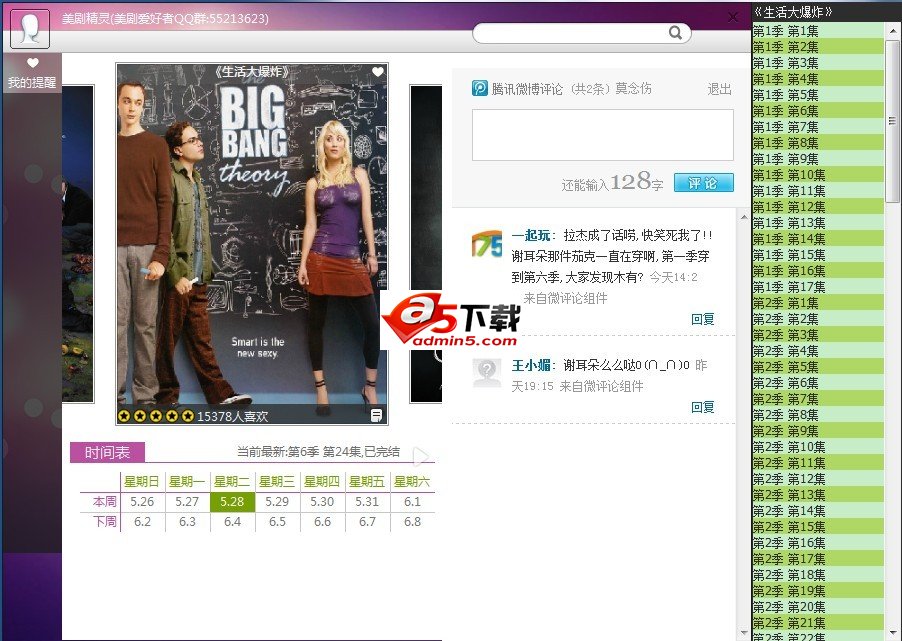The height and width of the screenshot is (641, 902).
Task: Open episode 第2季 第10集
Action: pos(789,447)
